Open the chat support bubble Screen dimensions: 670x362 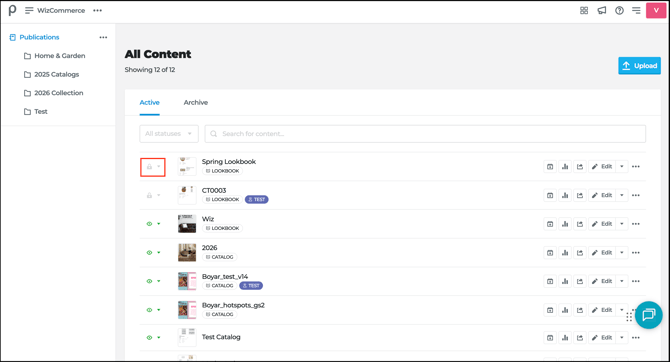(648, 315)
